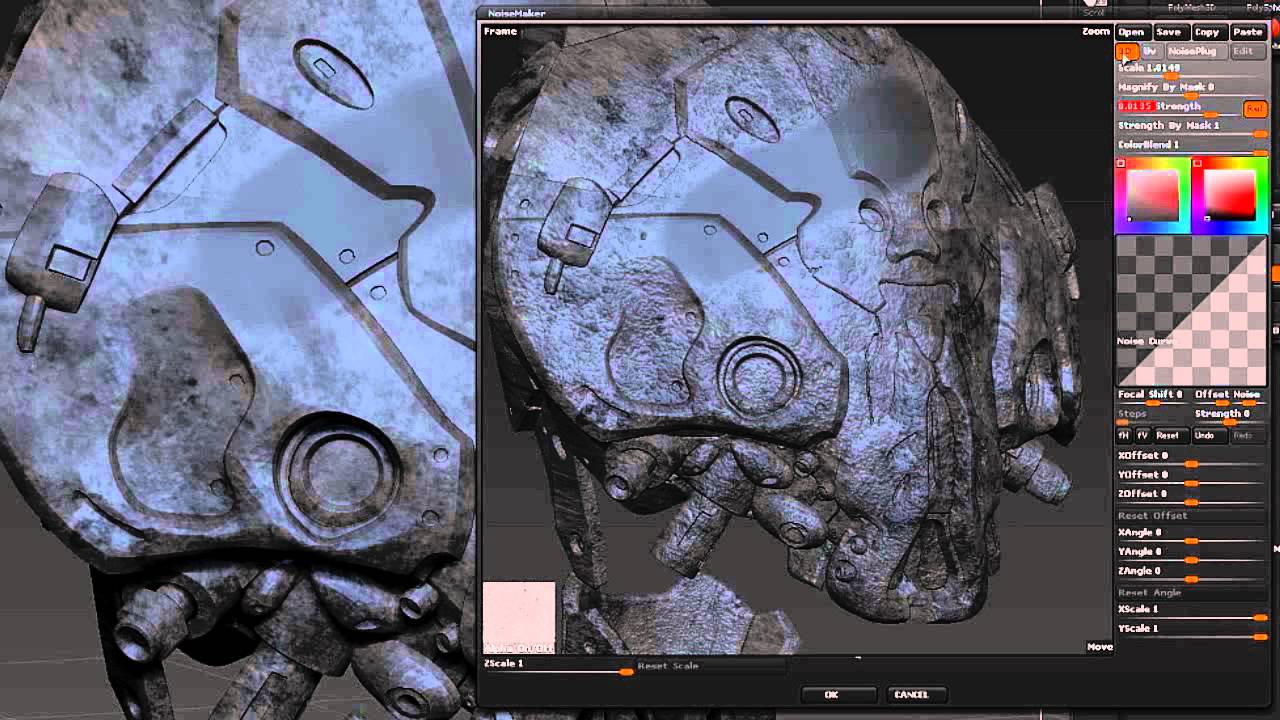Flip curve horizontally with fH
This screenshot has width=1280, height=720.
coord(1124,436)
